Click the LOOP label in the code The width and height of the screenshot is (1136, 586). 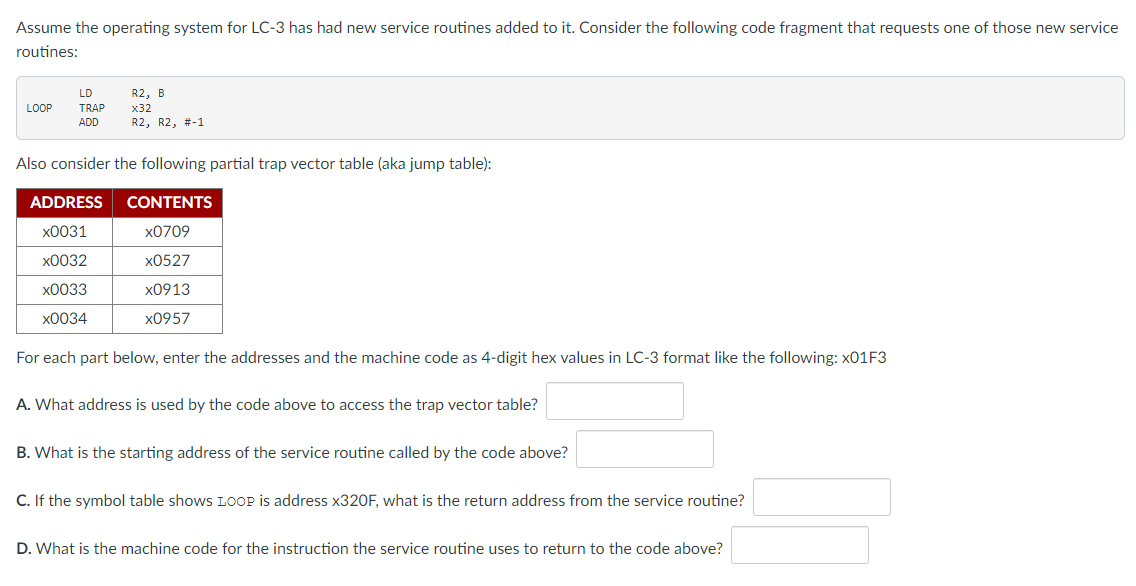39,107
